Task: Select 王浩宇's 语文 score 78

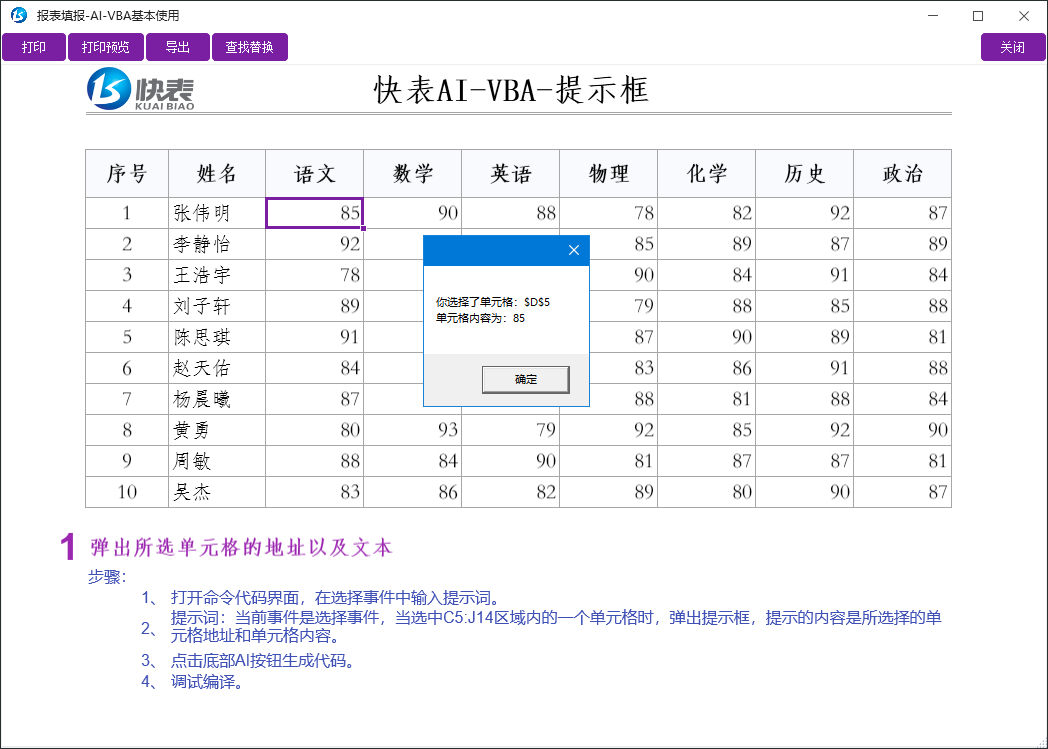Action: coord(315,275)
